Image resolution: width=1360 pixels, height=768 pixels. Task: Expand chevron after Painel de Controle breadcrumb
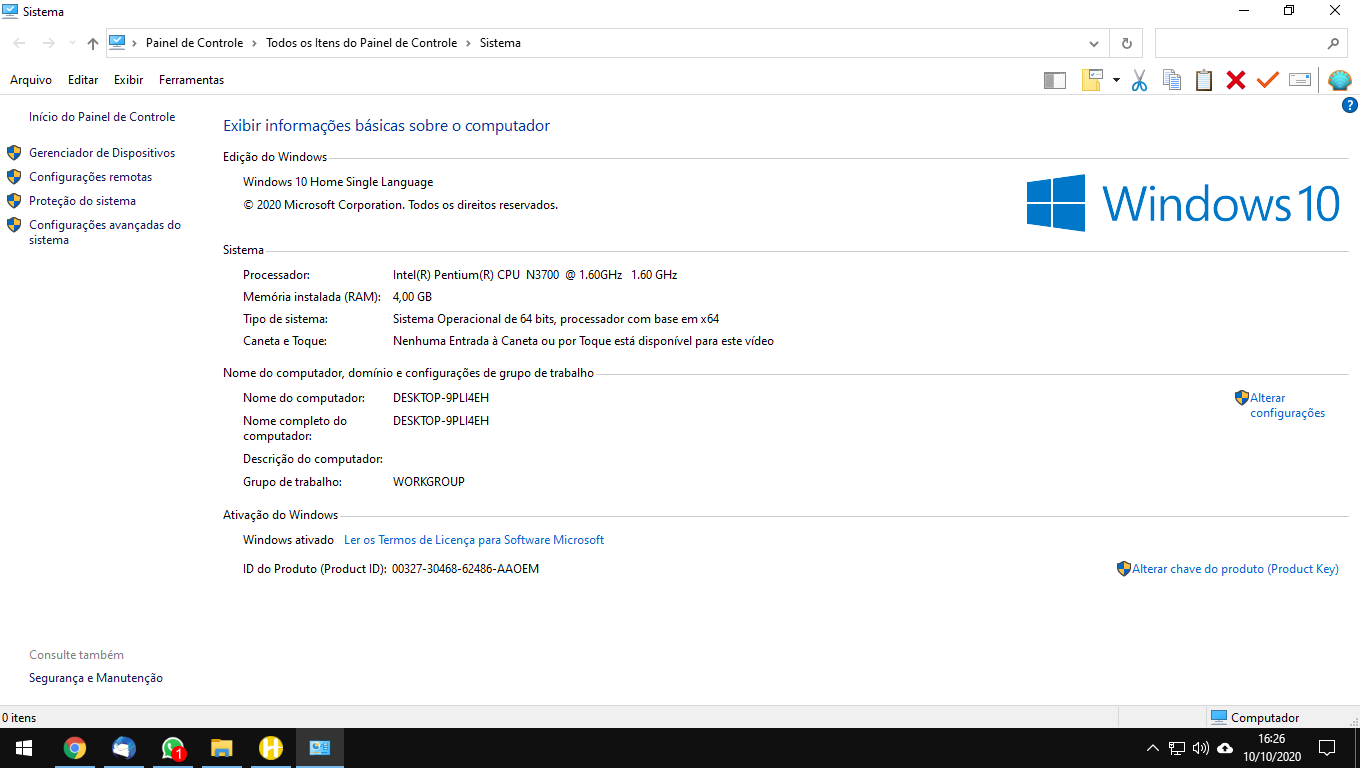coord(255,43)
